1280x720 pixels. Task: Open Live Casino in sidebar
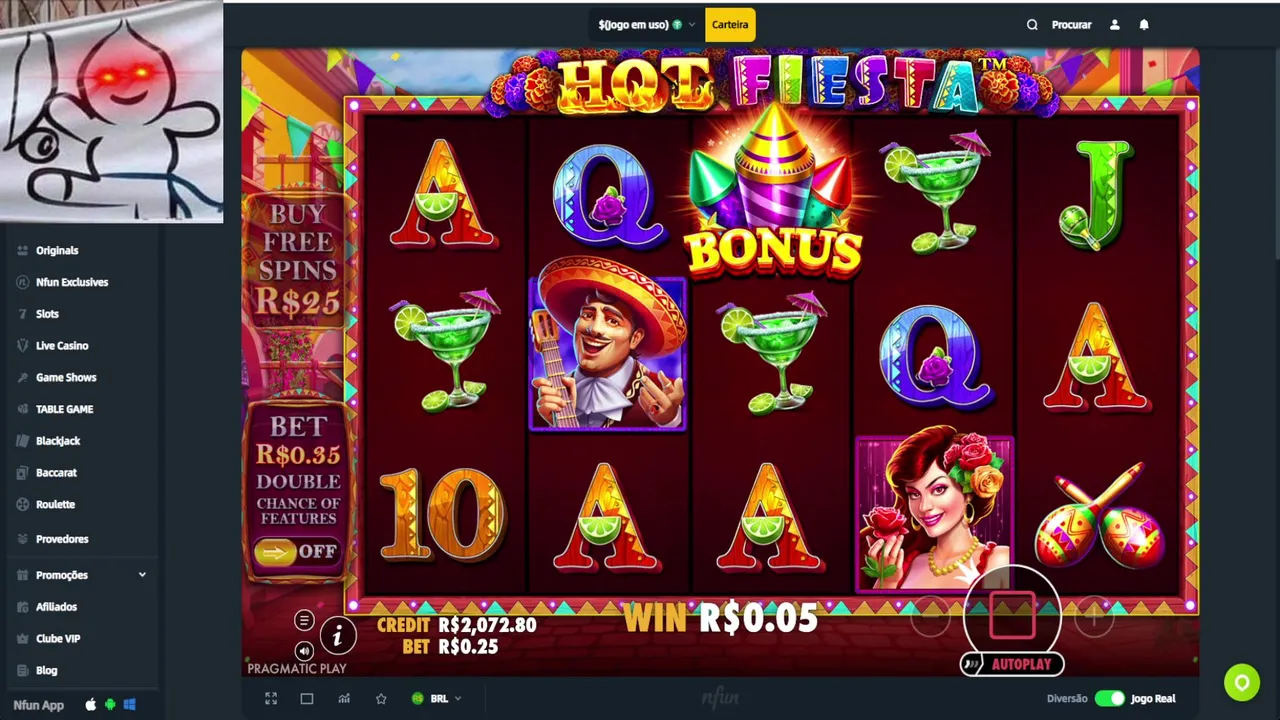click(62, 346)
